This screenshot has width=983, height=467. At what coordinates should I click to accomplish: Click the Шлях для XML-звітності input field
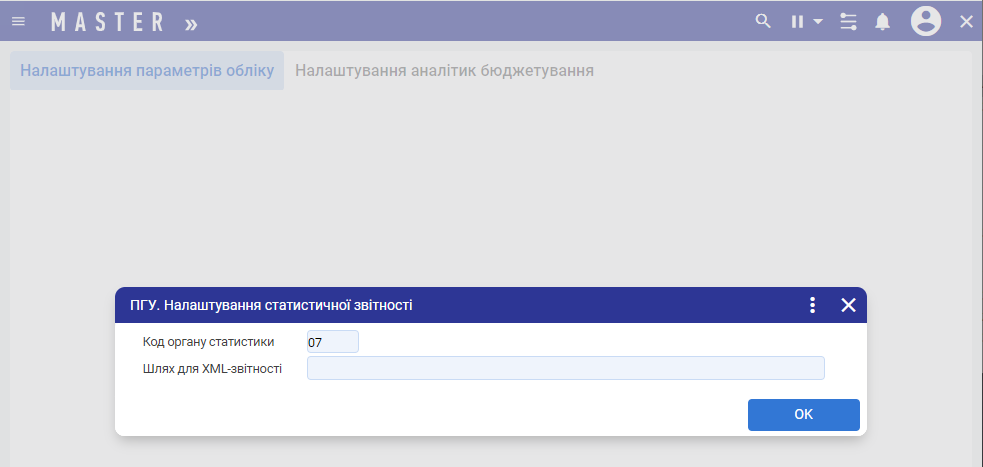coord(565,368)
